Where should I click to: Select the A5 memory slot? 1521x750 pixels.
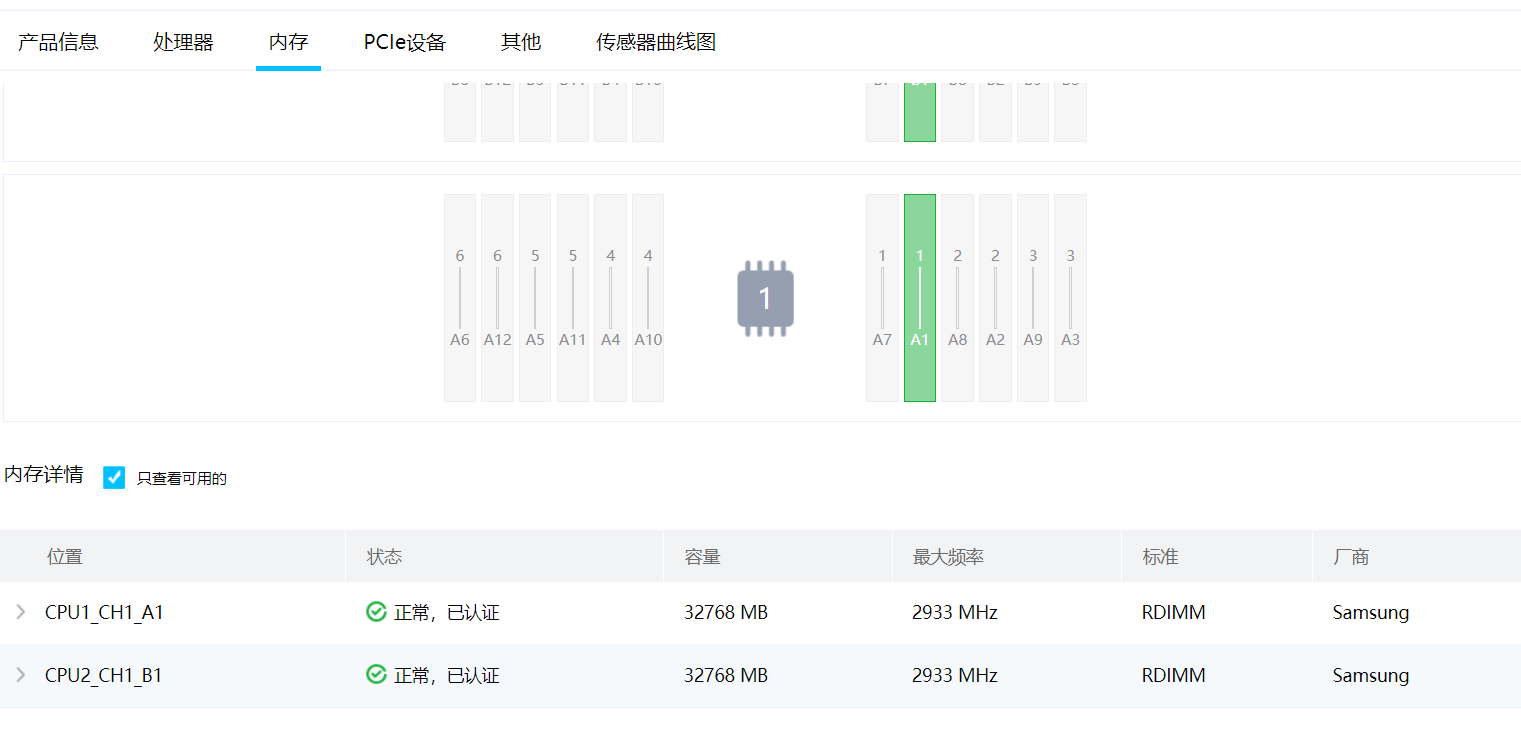pos(535,298)
